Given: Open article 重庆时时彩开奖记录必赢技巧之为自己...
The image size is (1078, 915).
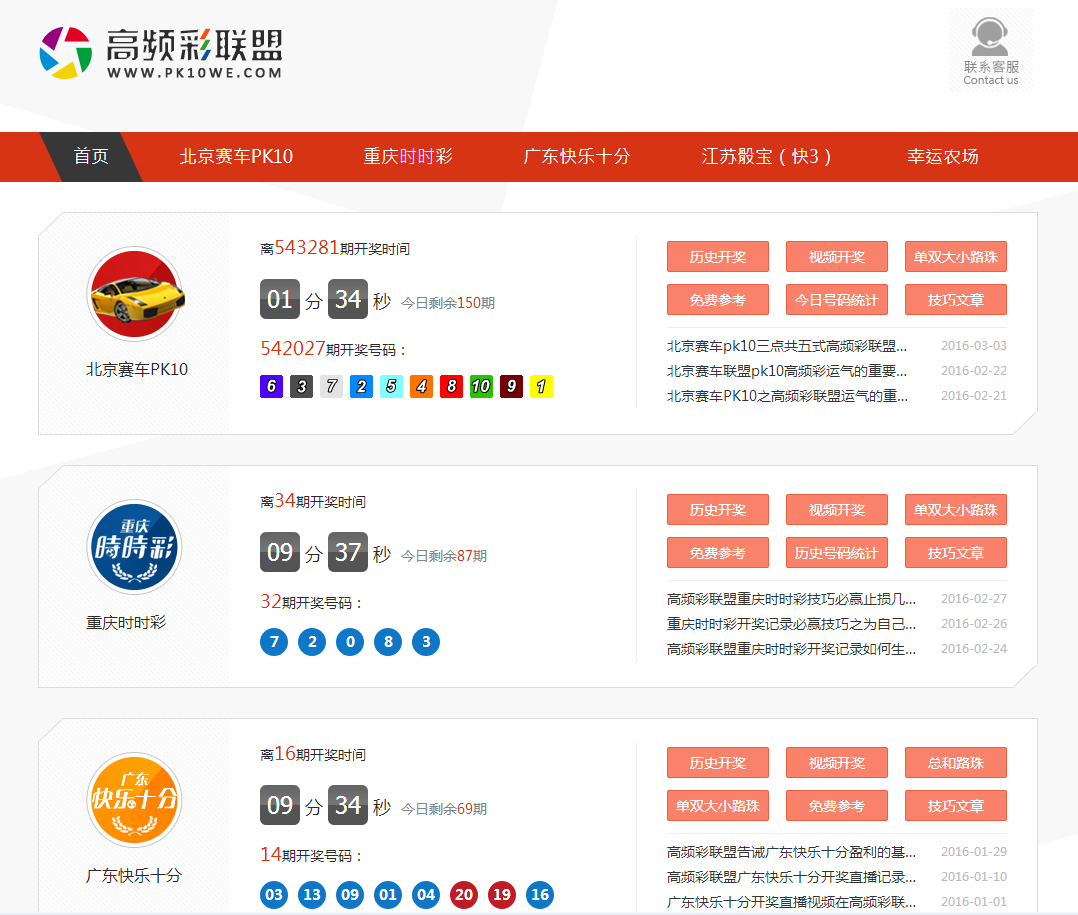Looking at the screenshot, I should click(x=791, y=624).
